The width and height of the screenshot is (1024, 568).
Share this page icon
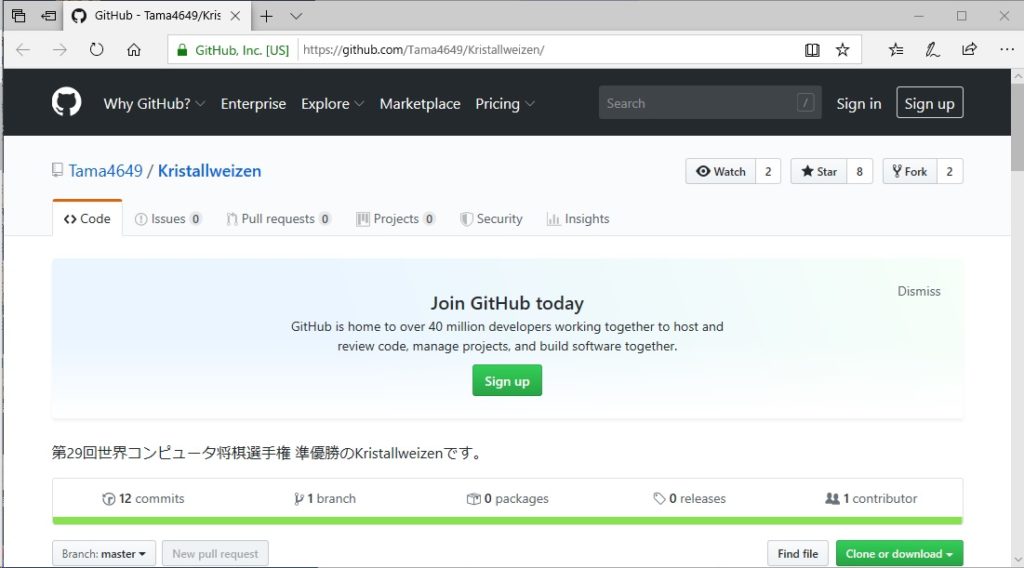click(x=969, y=50)
